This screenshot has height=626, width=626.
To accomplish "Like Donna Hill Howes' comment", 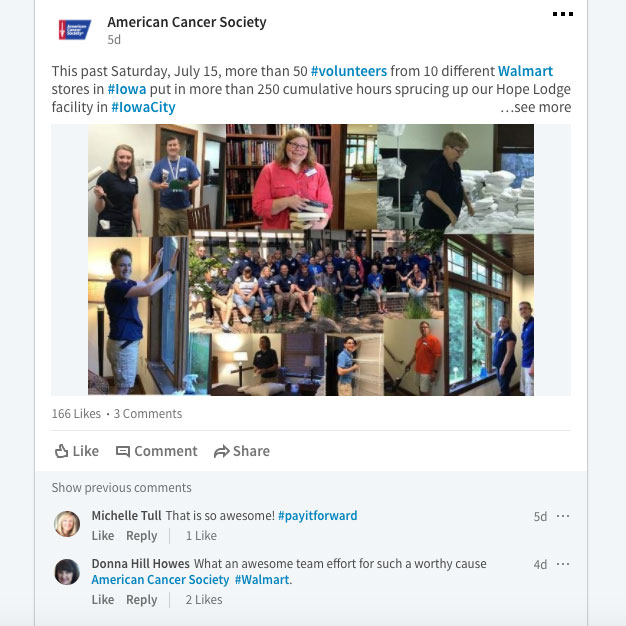I will pos(103,600).
